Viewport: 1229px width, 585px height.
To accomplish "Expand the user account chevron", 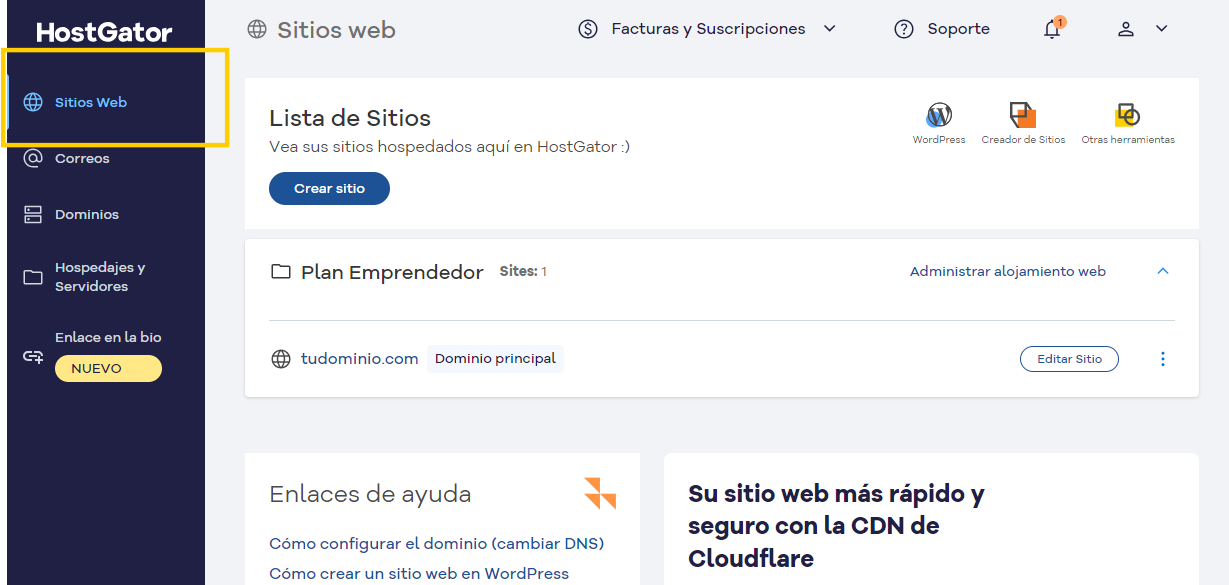I will (x=1161, y=29).
